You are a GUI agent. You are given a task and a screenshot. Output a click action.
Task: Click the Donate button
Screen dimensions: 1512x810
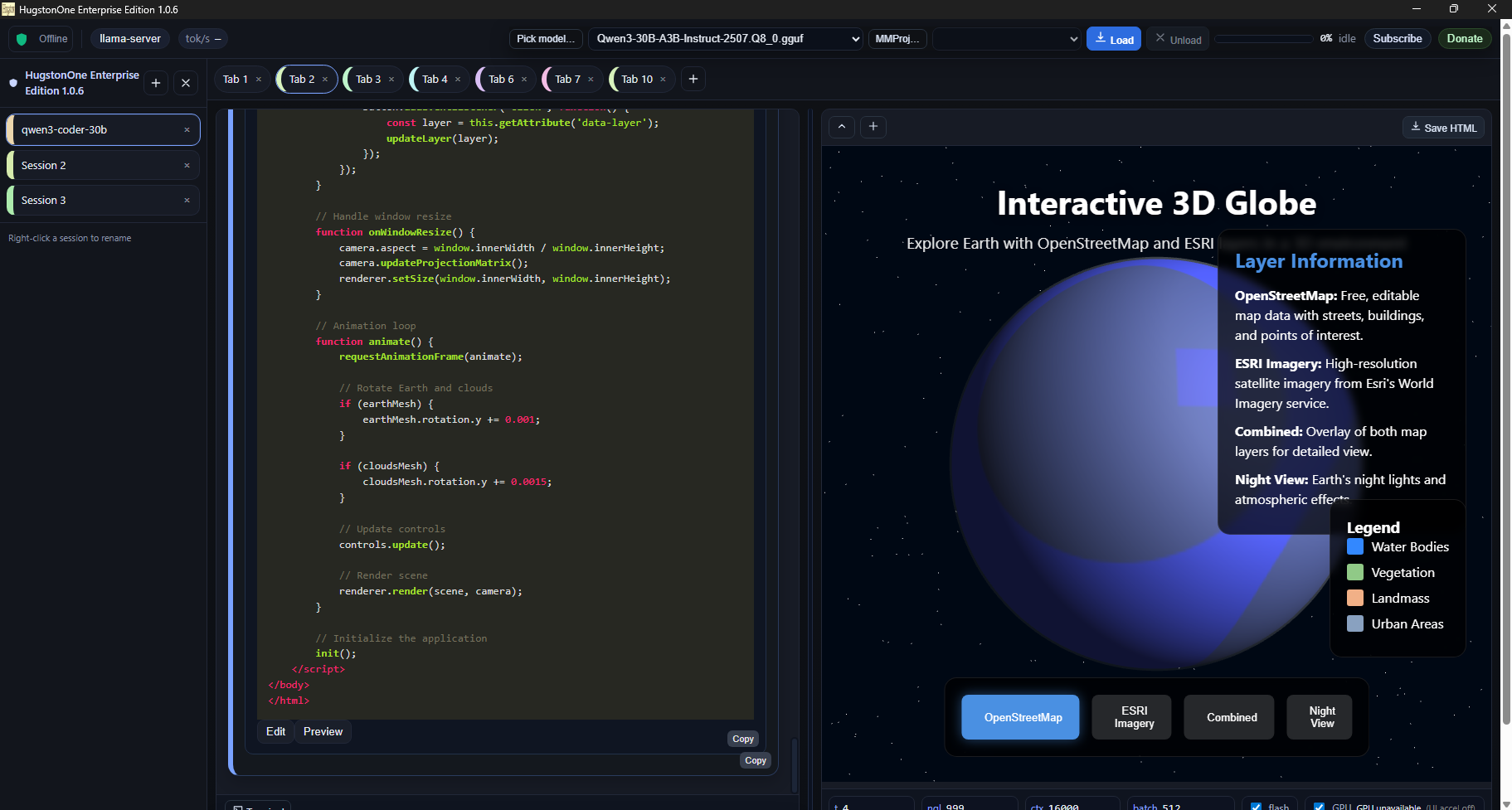(x=1465, y=39)
